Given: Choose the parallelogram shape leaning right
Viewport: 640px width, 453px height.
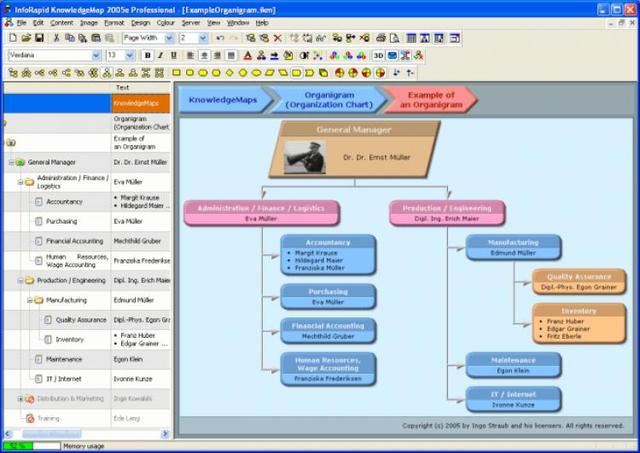Looking at the screenshot, I should [x=269, y=73].
